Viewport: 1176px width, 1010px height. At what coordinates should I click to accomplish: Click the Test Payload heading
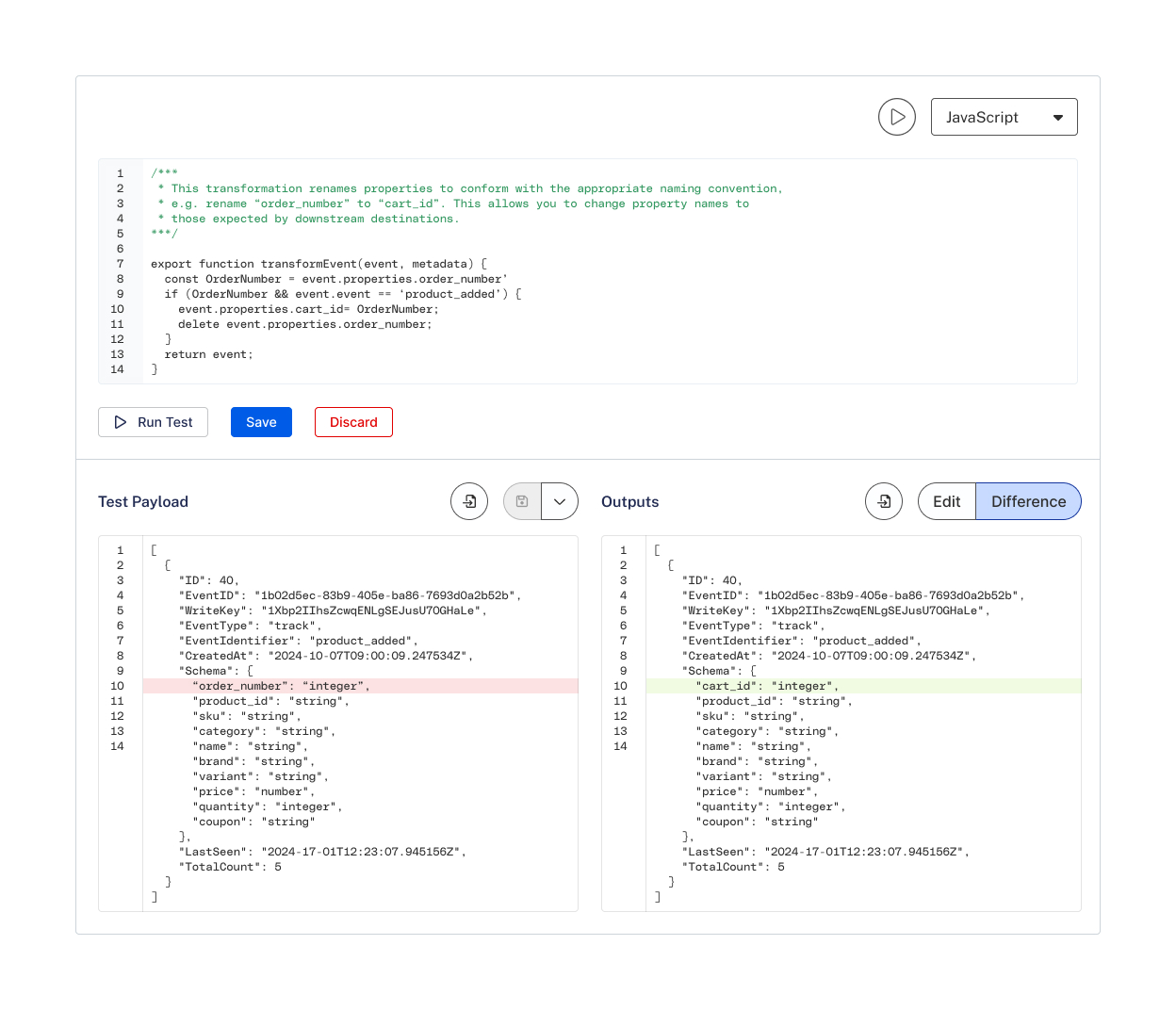(x=143, y=501)
